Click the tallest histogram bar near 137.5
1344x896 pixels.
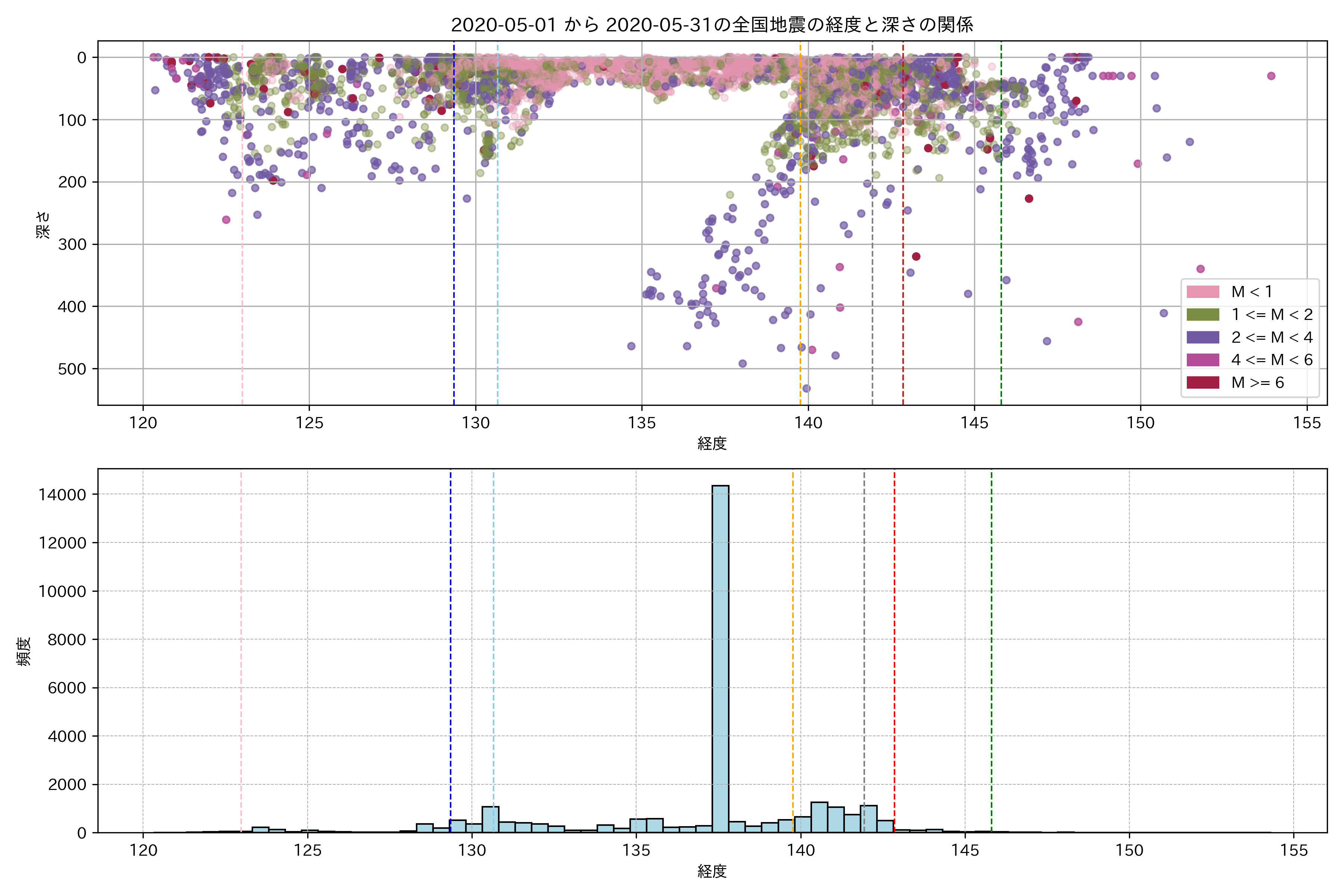click(x=720, y=657)
